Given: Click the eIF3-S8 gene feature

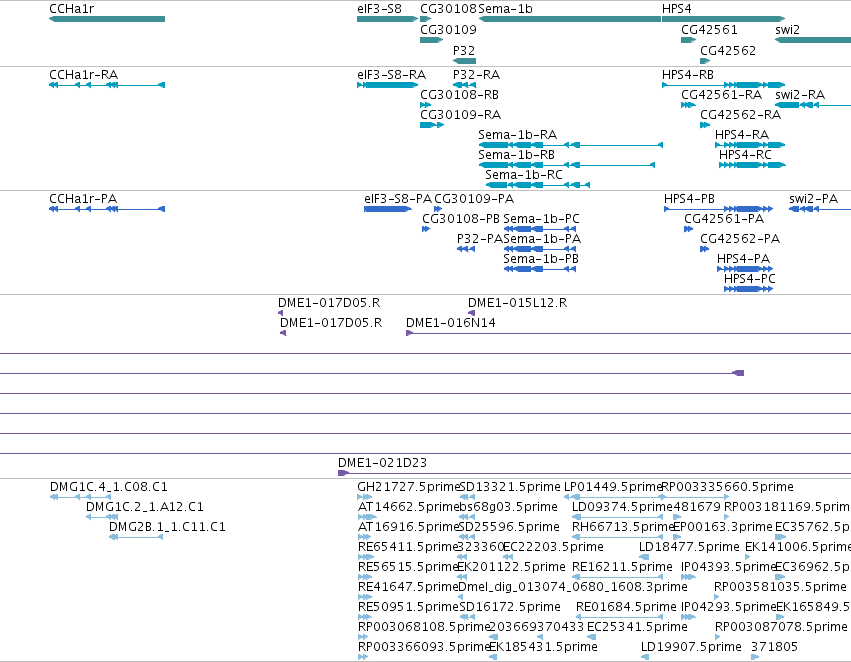Looking at the screenshot, I should click(388, 19).
